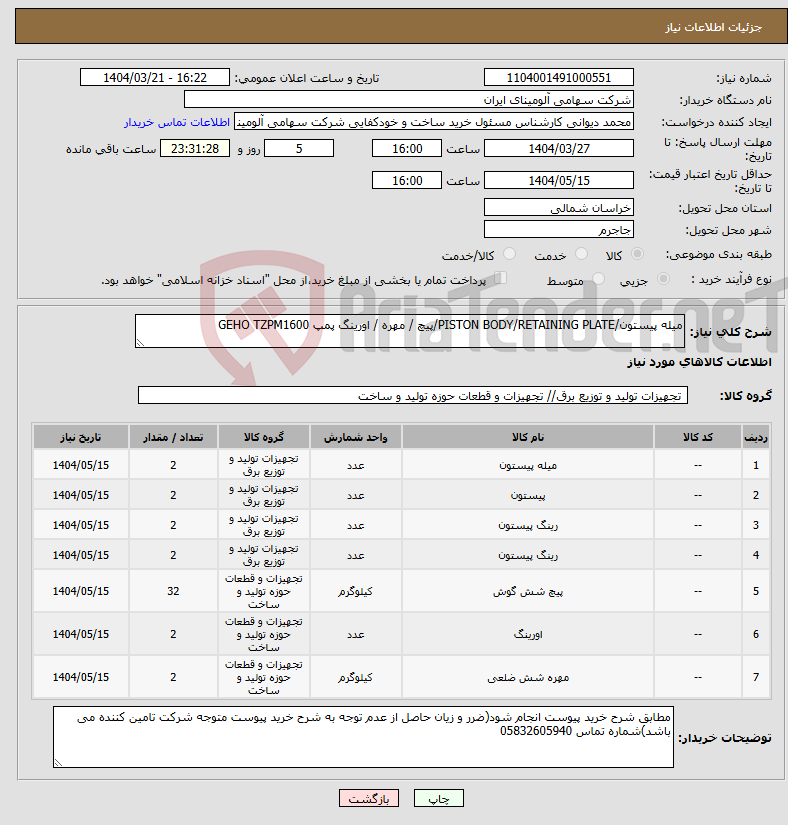The height and width of the screenshot is (825, 788).
Task: Select the جزیی purchase type radio
Action: tap(663, 279)
